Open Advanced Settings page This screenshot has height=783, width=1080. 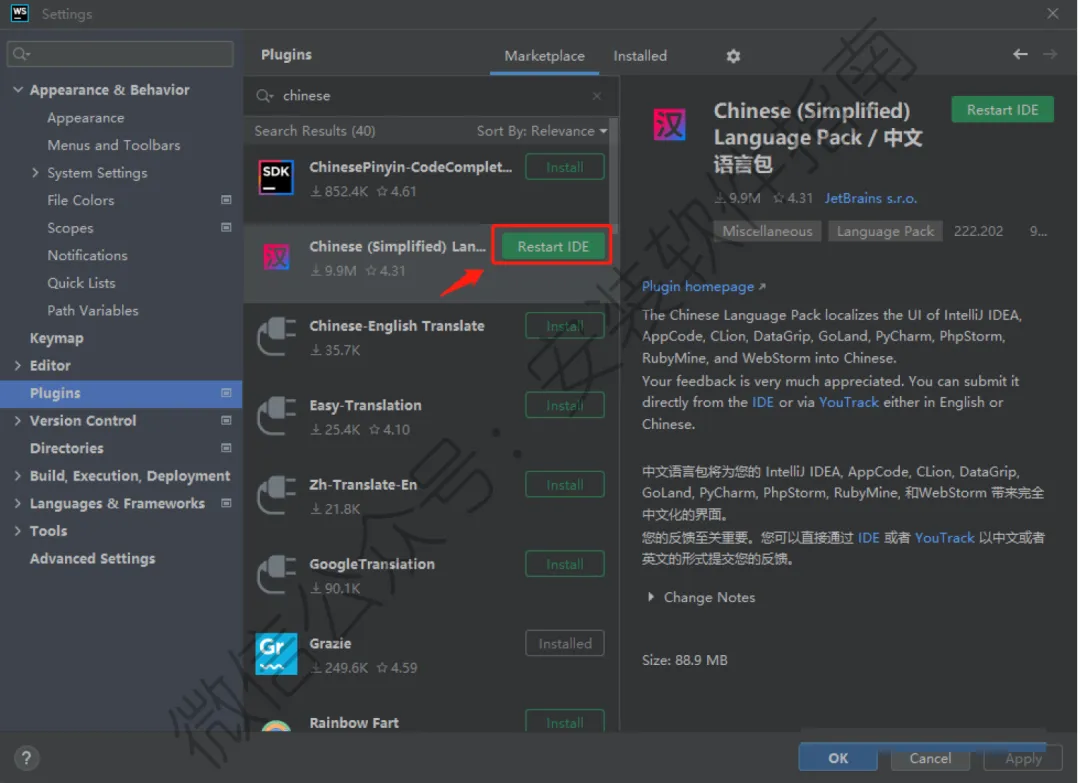click(92, 558)
